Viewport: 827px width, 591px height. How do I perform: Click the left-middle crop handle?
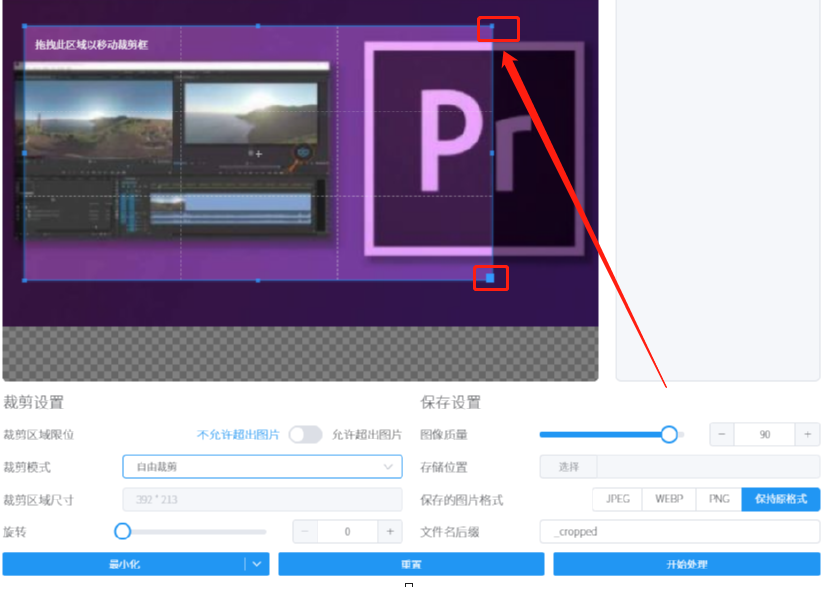[25, 153]
